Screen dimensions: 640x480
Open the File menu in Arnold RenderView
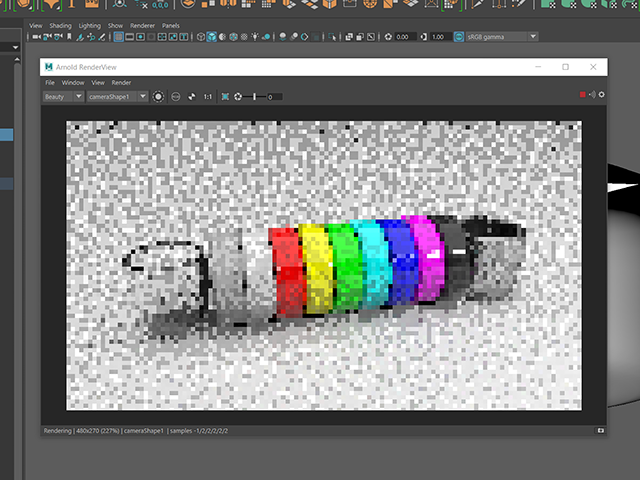(x=50, y=83)
